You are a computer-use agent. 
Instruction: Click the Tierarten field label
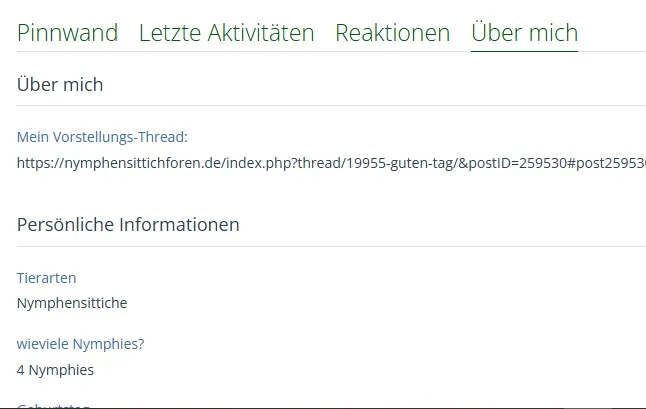tap(46, 278)
